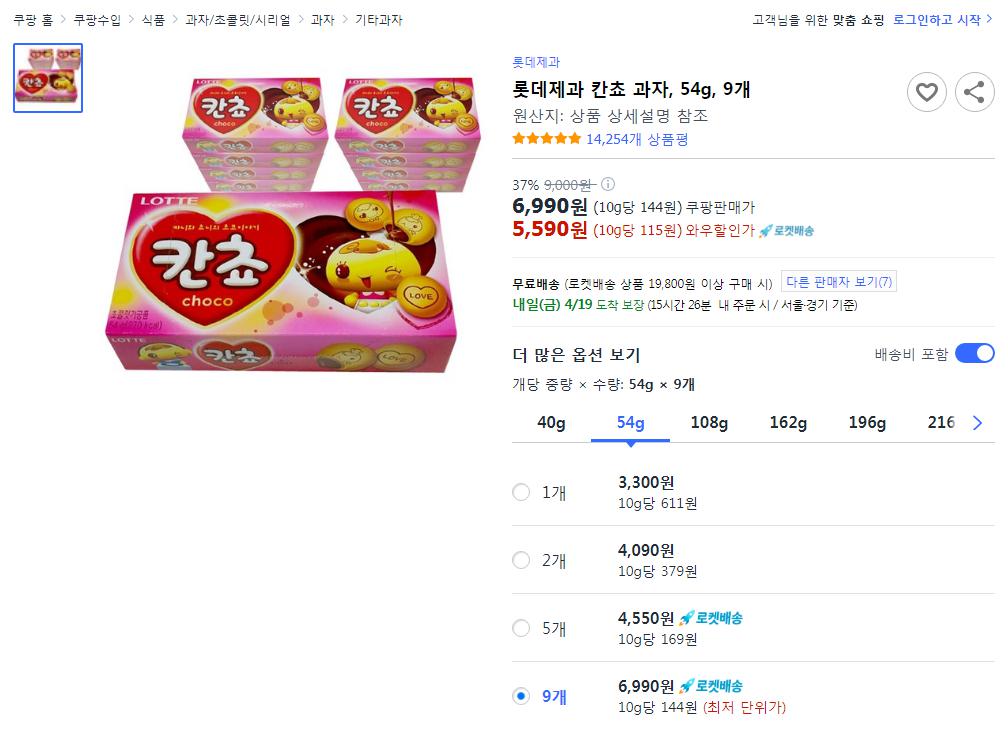Screen dimensions: 1008x738
Task: Switch to the 40g weight tab
Action: pos(551,422)
